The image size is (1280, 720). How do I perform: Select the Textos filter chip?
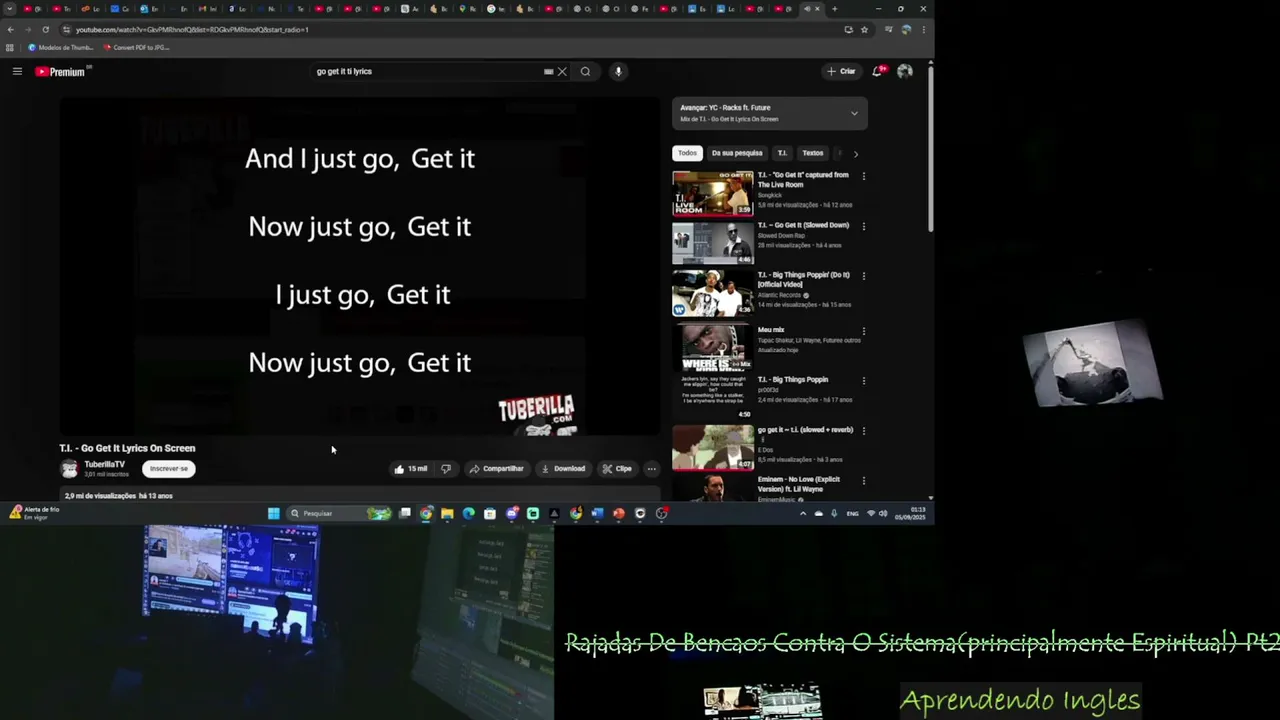pos(813,153)
